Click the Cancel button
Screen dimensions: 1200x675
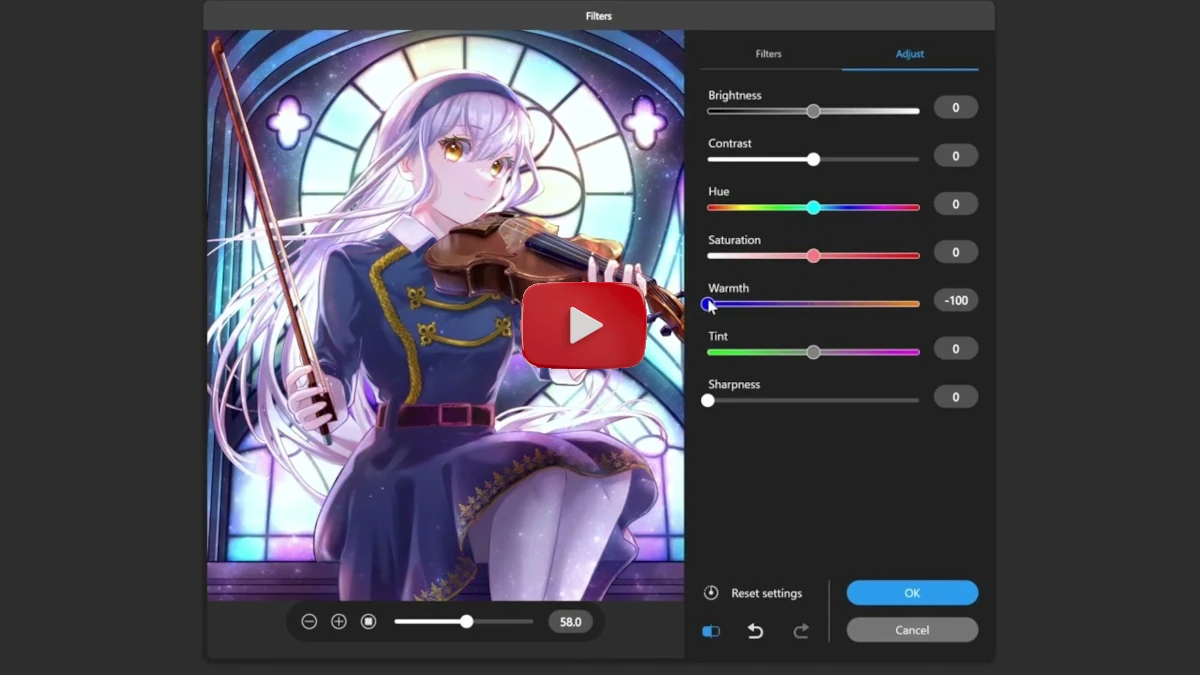pos(912,630)
